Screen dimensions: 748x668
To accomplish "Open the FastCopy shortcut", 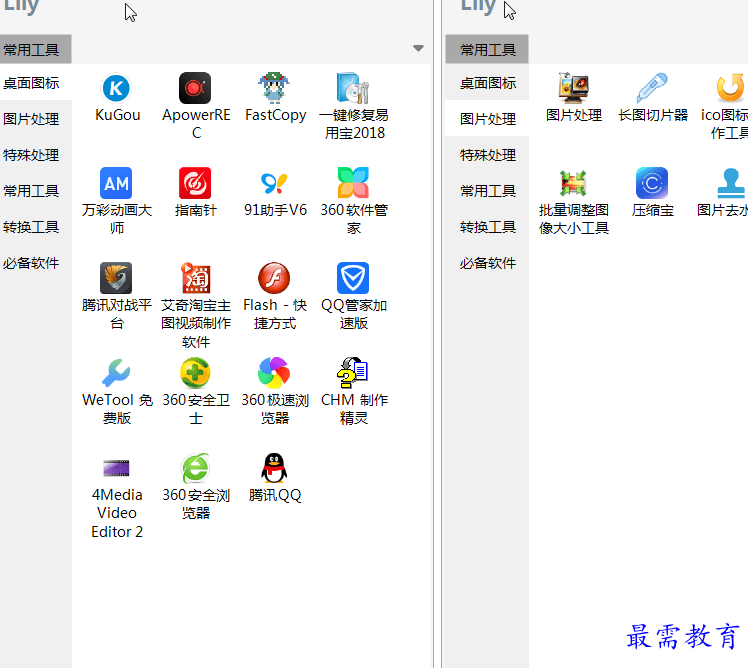I will point(275,89).
